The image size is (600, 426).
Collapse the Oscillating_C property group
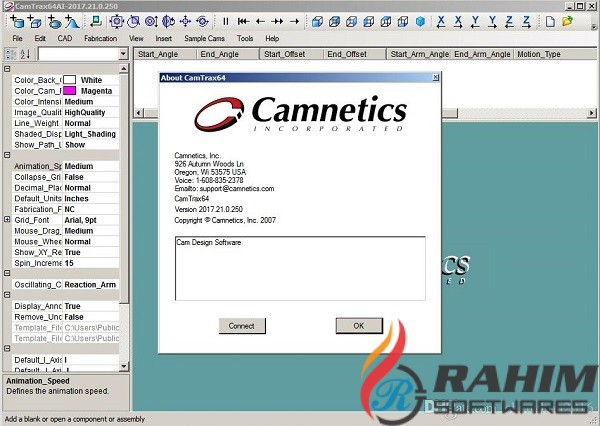click(x=7, y=273)
